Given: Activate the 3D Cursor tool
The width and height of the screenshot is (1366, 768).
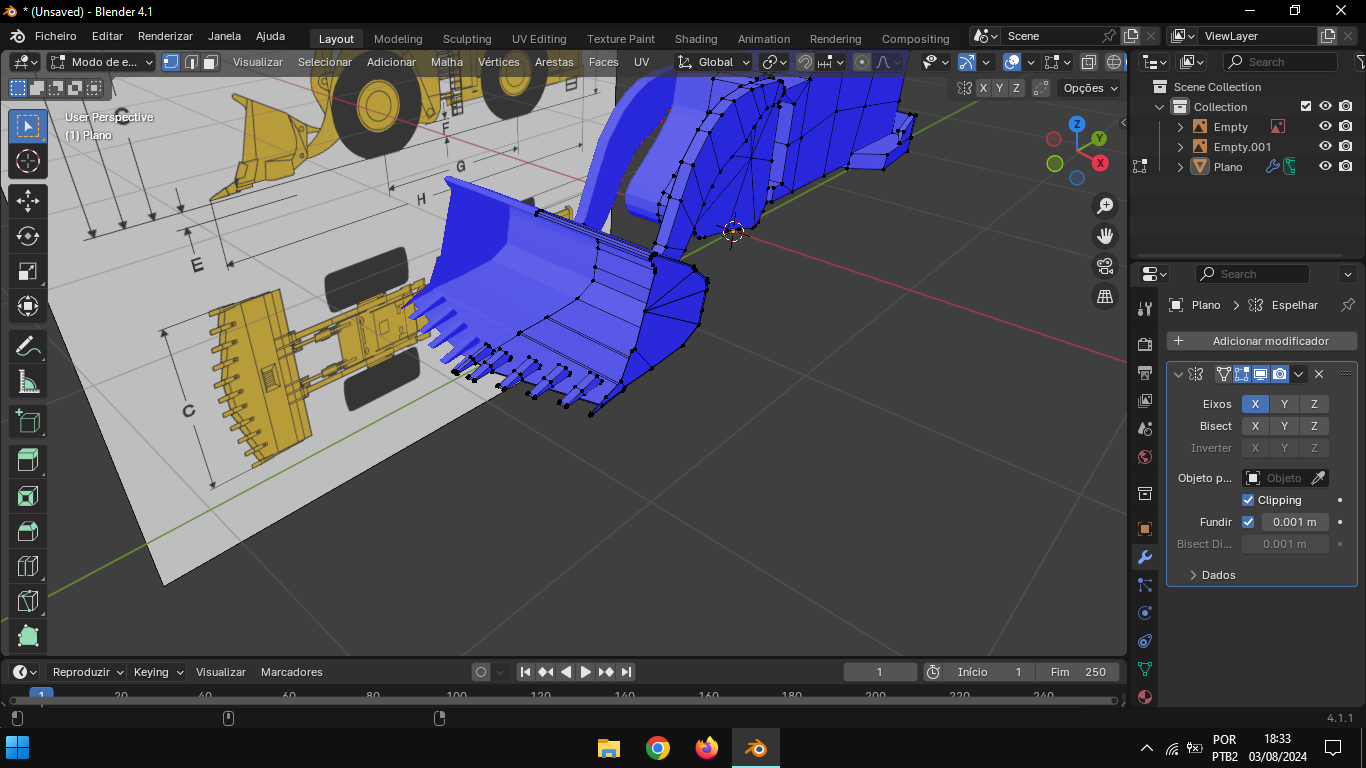Looking at the screenshot, I should [28, 162].
